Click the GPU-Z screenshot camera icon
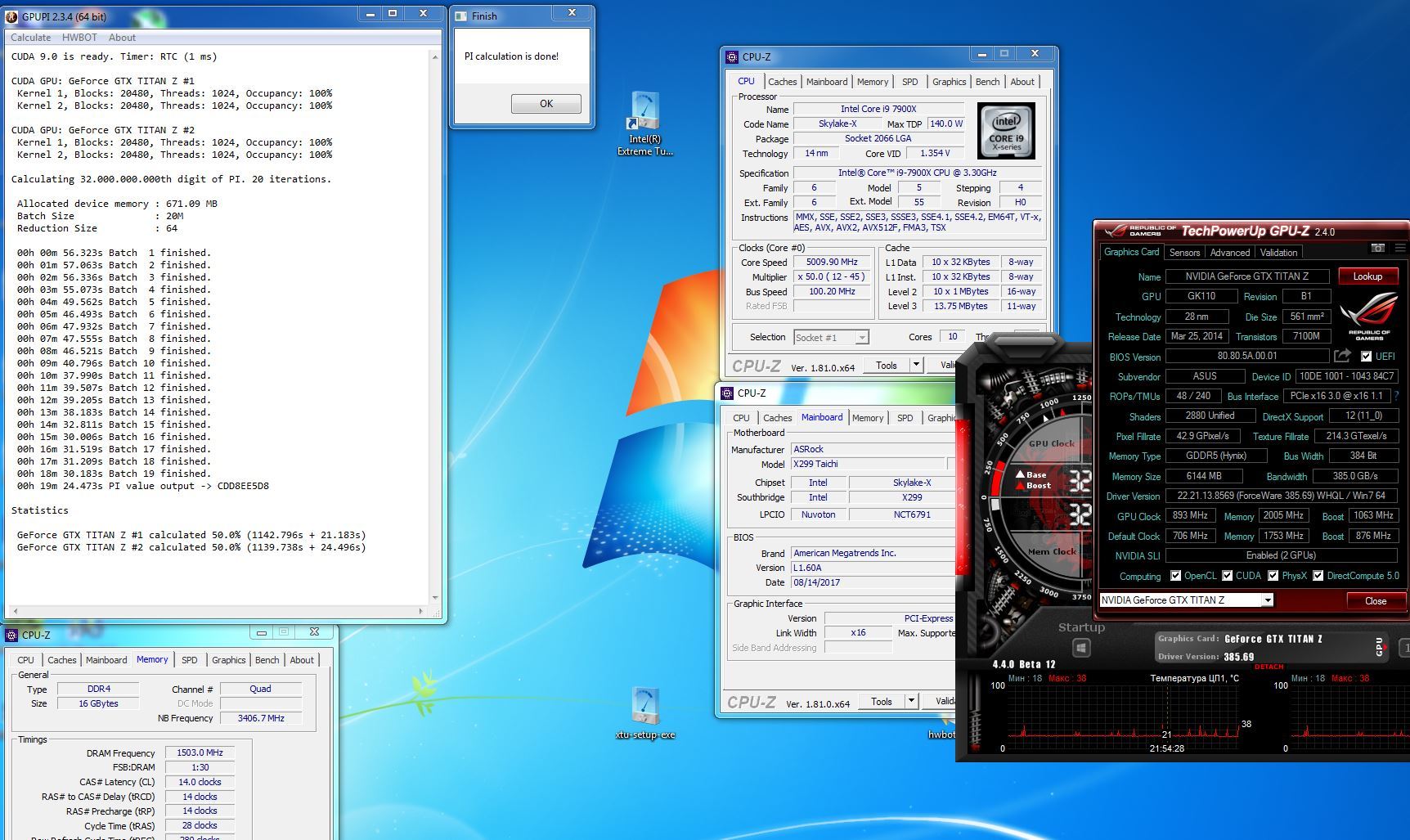This screenshot has height=840, width=1410. [x=1378, y=248]
